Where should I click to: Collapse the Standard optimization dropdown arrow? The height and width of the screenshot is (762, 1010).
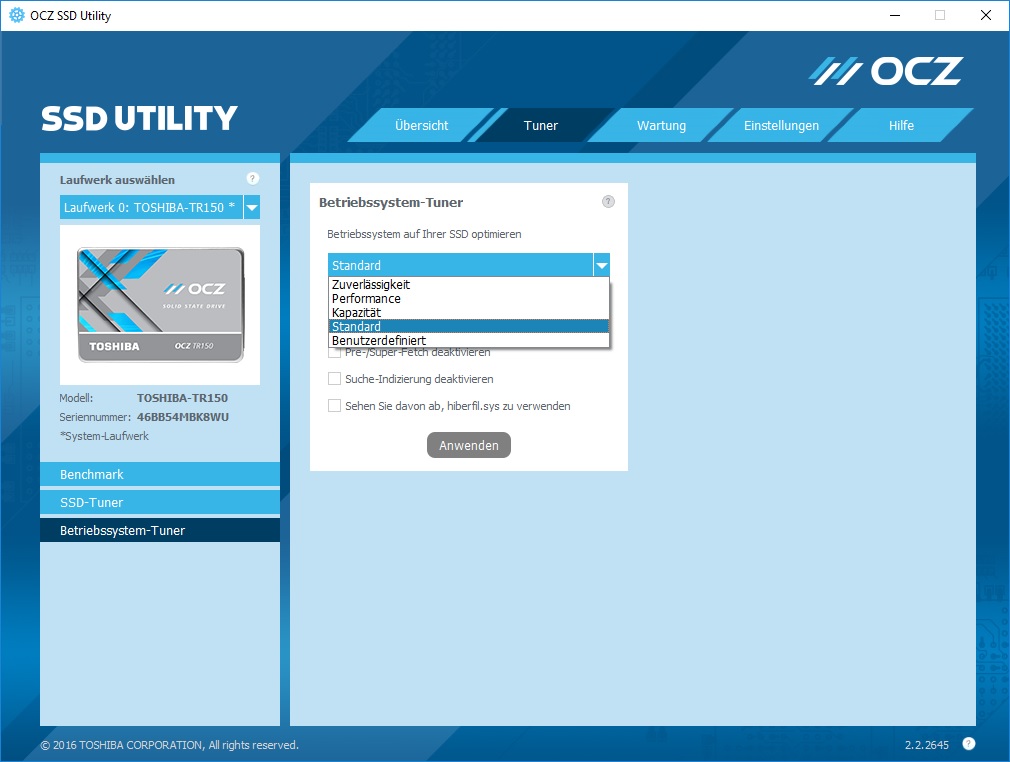click(x=600, y=266)
